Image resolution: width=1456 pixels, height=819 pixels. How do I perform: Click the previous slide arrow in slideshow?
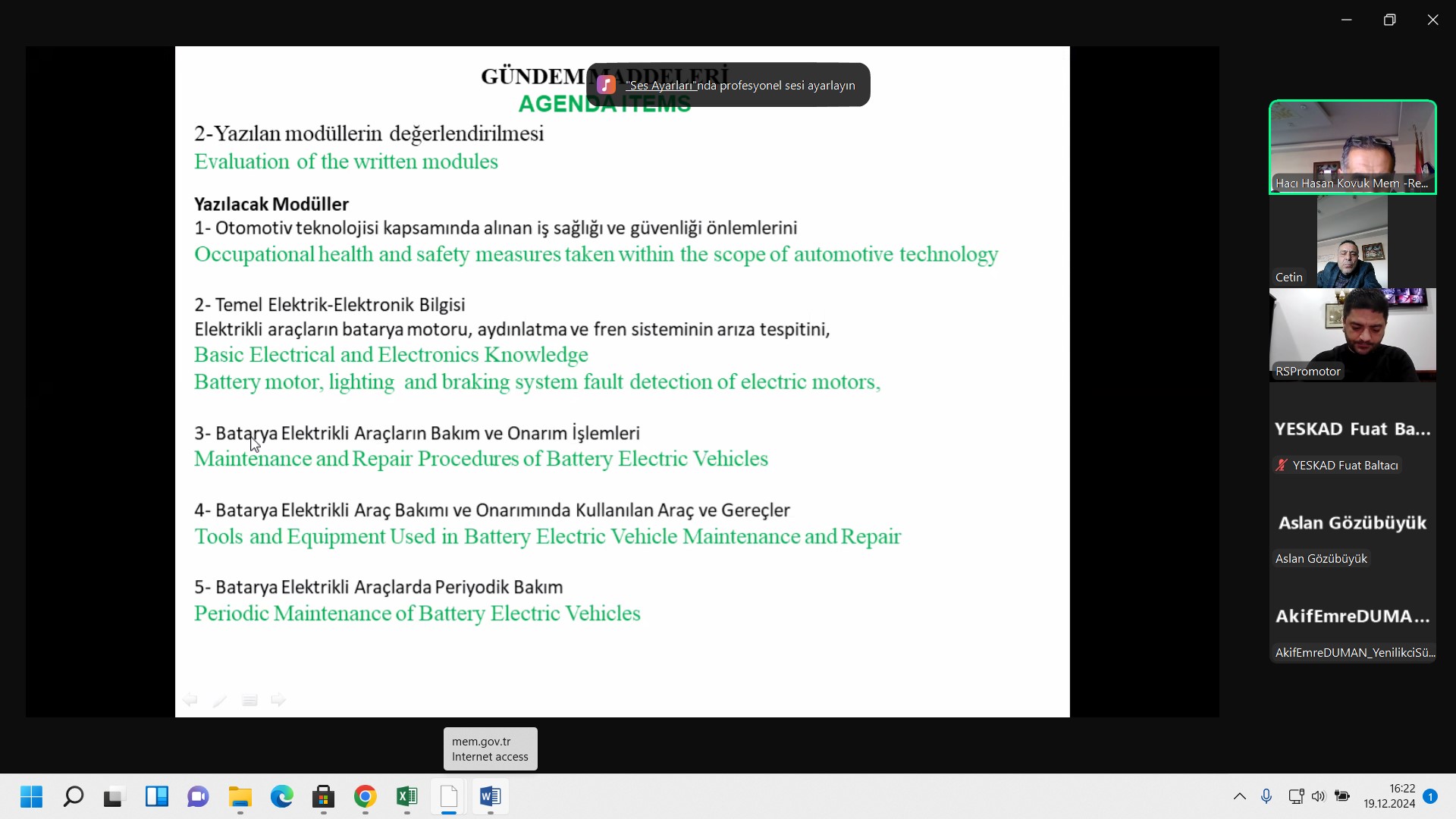pos(190,700)
